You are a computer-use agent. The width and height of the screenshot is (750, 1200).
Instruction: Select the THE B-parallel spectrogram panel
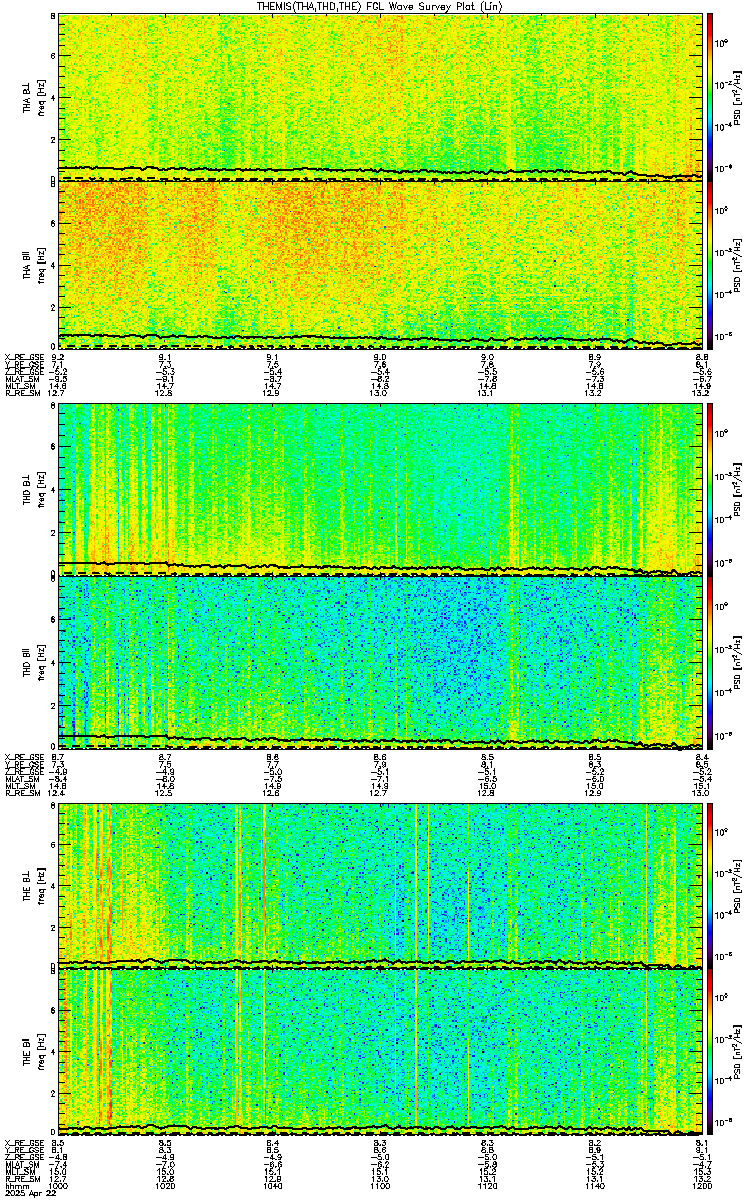click(x=378, y=1052)
